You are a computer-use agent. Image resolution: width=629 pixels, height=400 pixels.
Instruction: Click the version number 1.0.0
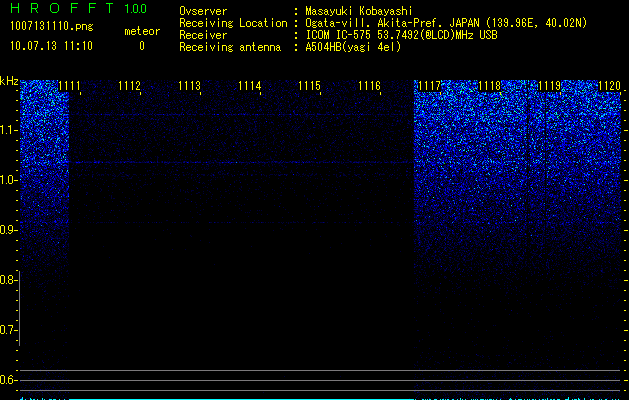136,9
